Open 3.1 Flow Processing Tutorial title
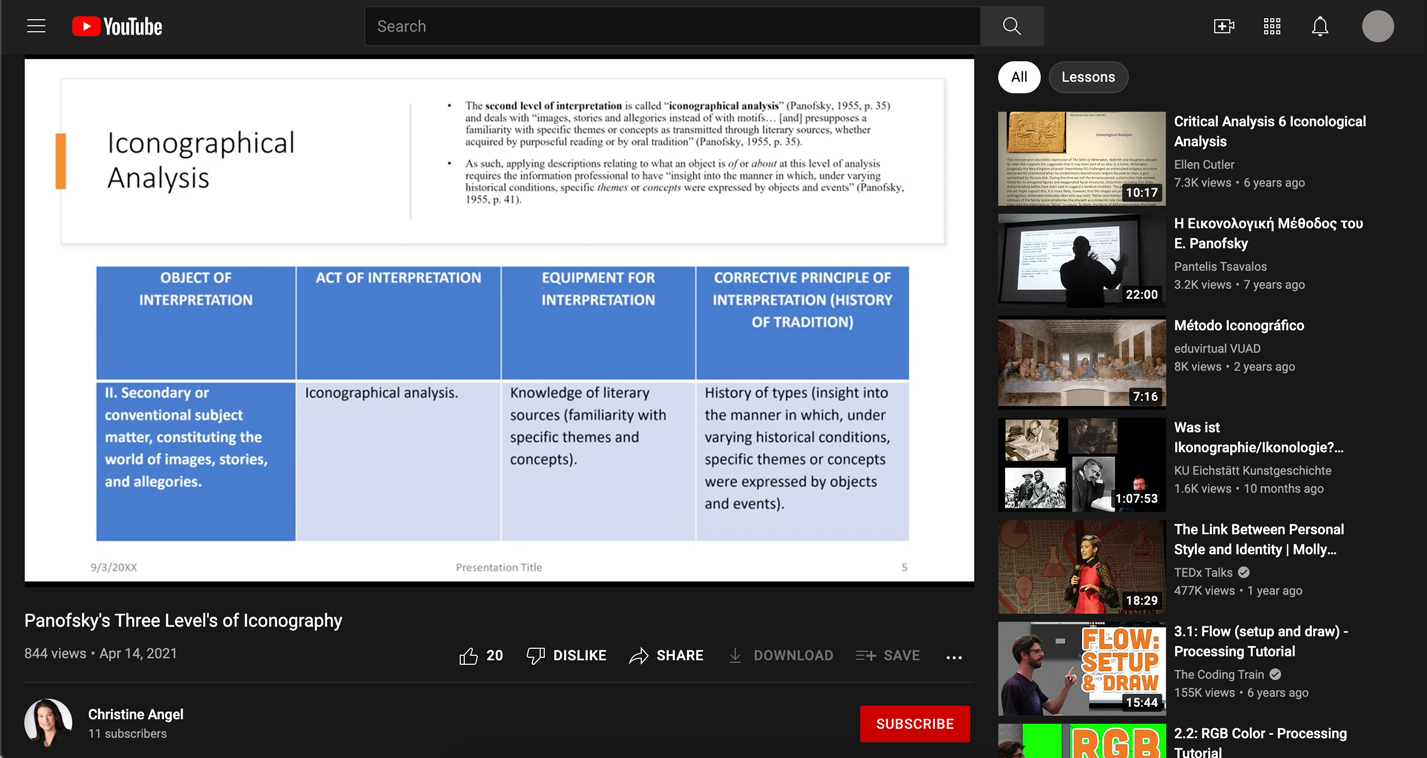 (1261, 641)
